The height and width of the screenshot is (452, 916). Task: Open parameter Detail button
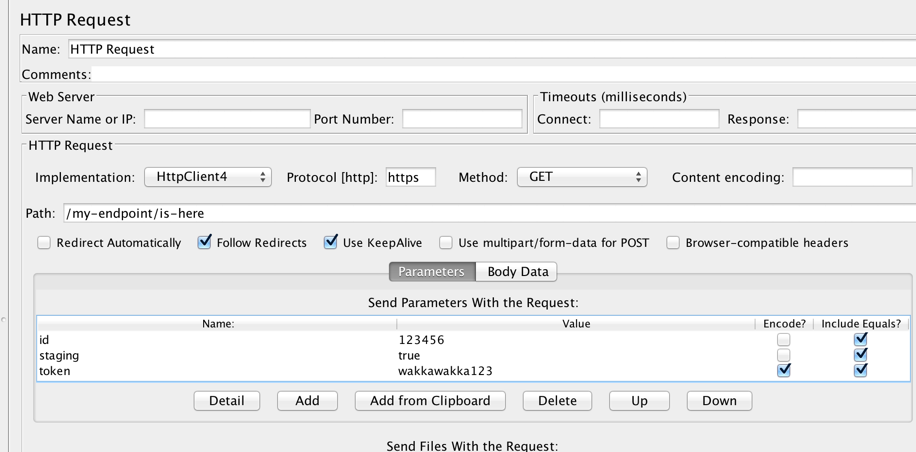(x=226, y=401)
